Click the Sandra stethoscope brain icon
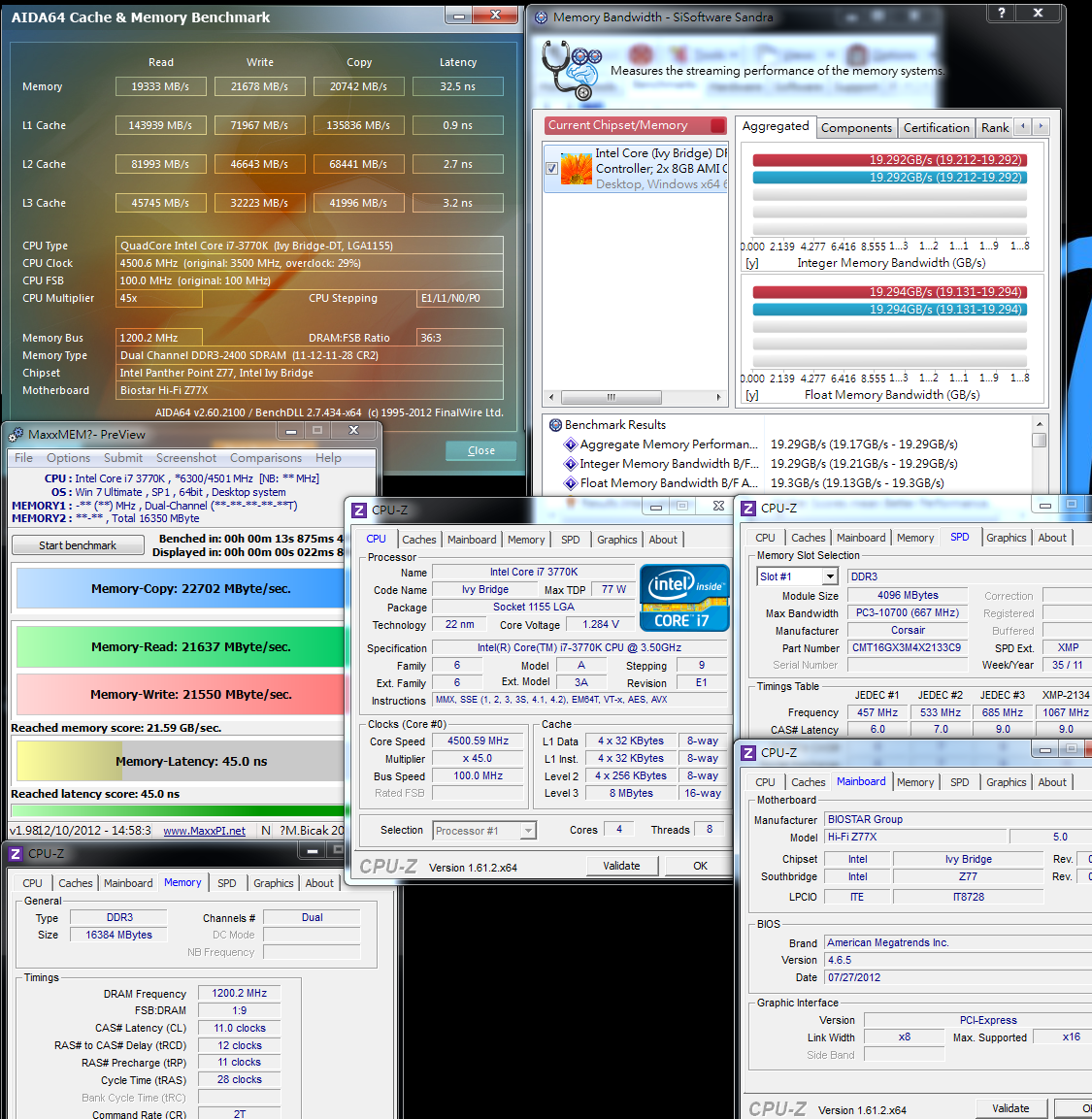The height and width of the screenshot is (1119, 1092). (571, 69)
